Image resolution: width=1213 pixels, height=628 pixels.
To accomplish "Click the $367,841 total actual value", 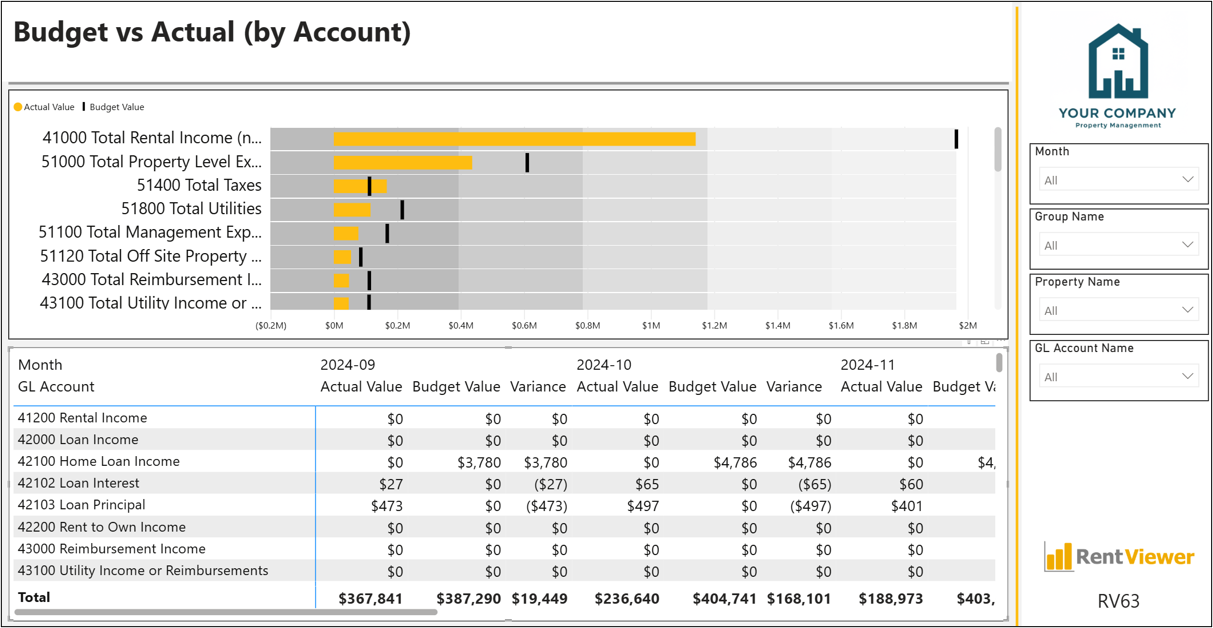I will (x=370, y=598).
